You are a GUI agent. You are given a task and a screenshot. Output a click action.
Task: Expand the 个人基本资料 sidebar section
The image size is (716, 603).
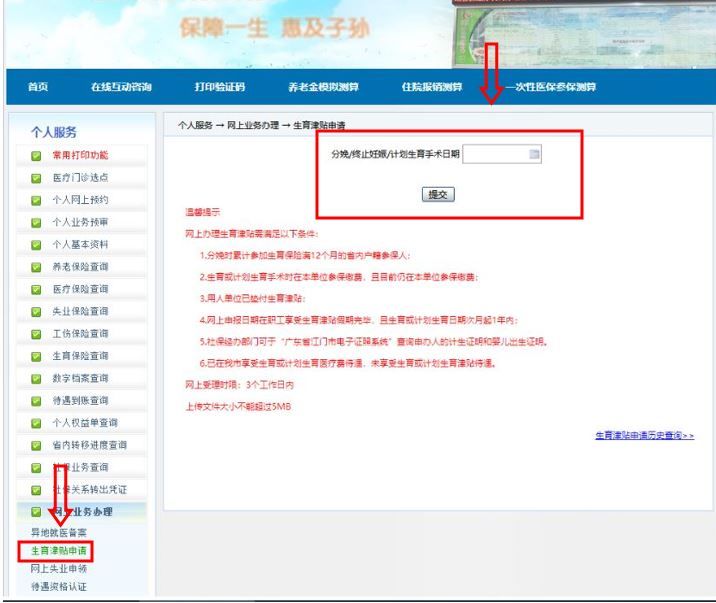(x=80, y=244)
